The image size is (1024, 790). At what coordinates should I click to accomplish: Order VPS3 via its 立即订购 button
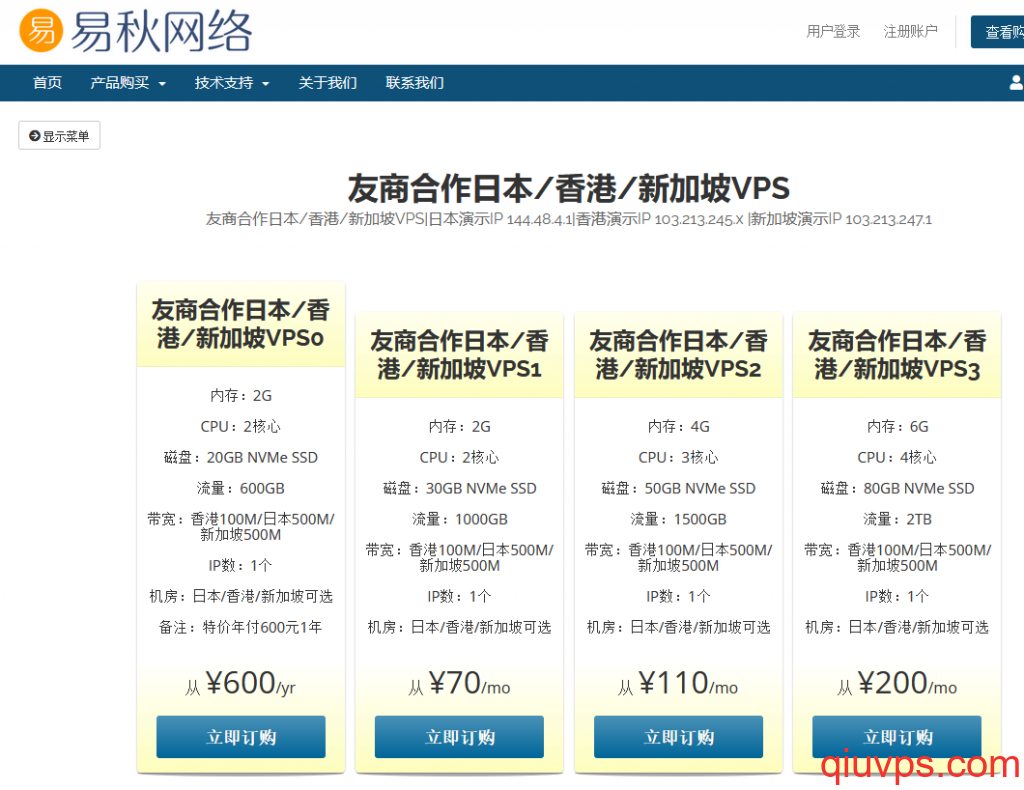coord(896,736)
